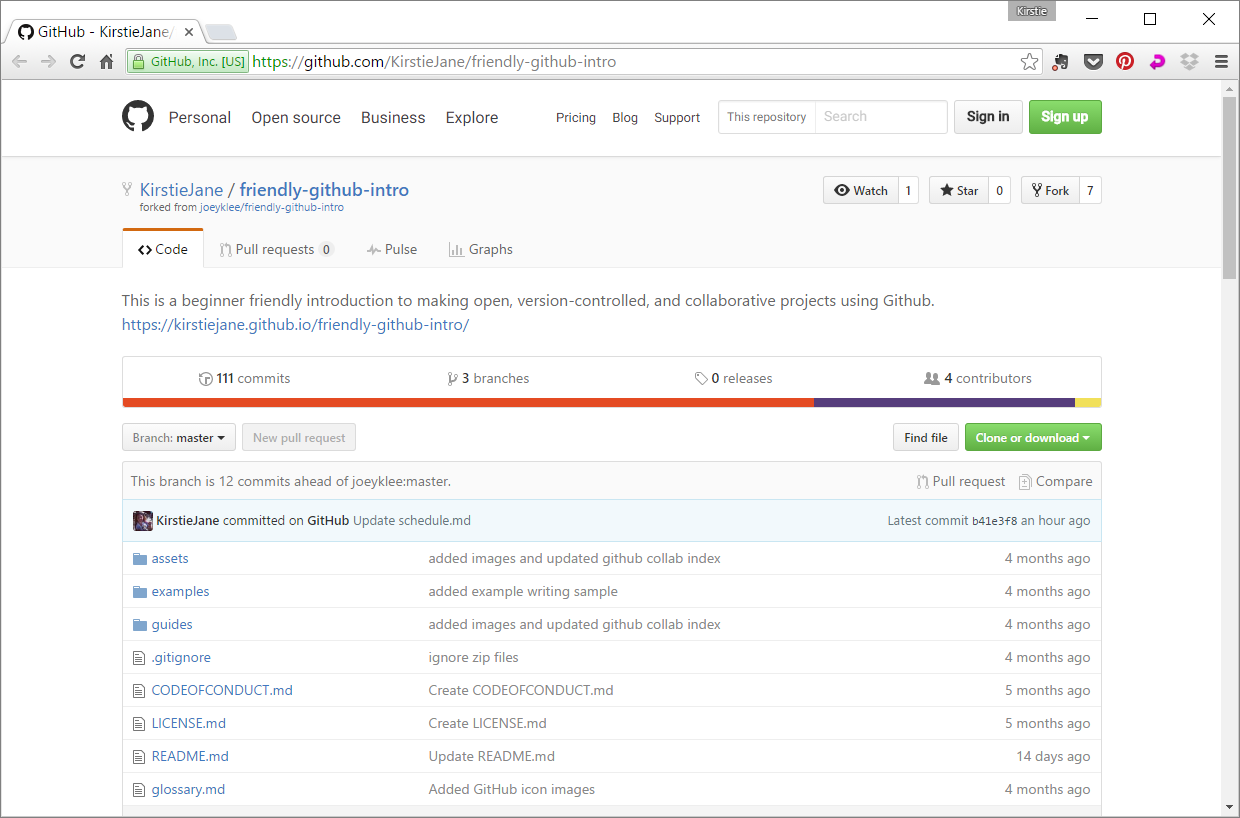Reload the page with the refresh icon

point(77,62)
